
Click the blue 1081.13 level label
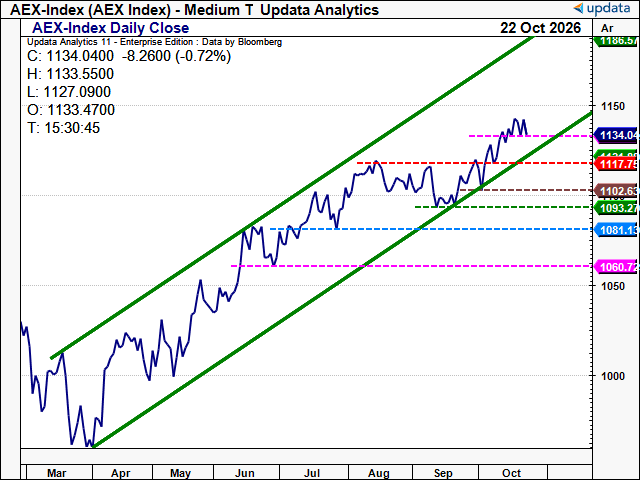tap(617, 230)
